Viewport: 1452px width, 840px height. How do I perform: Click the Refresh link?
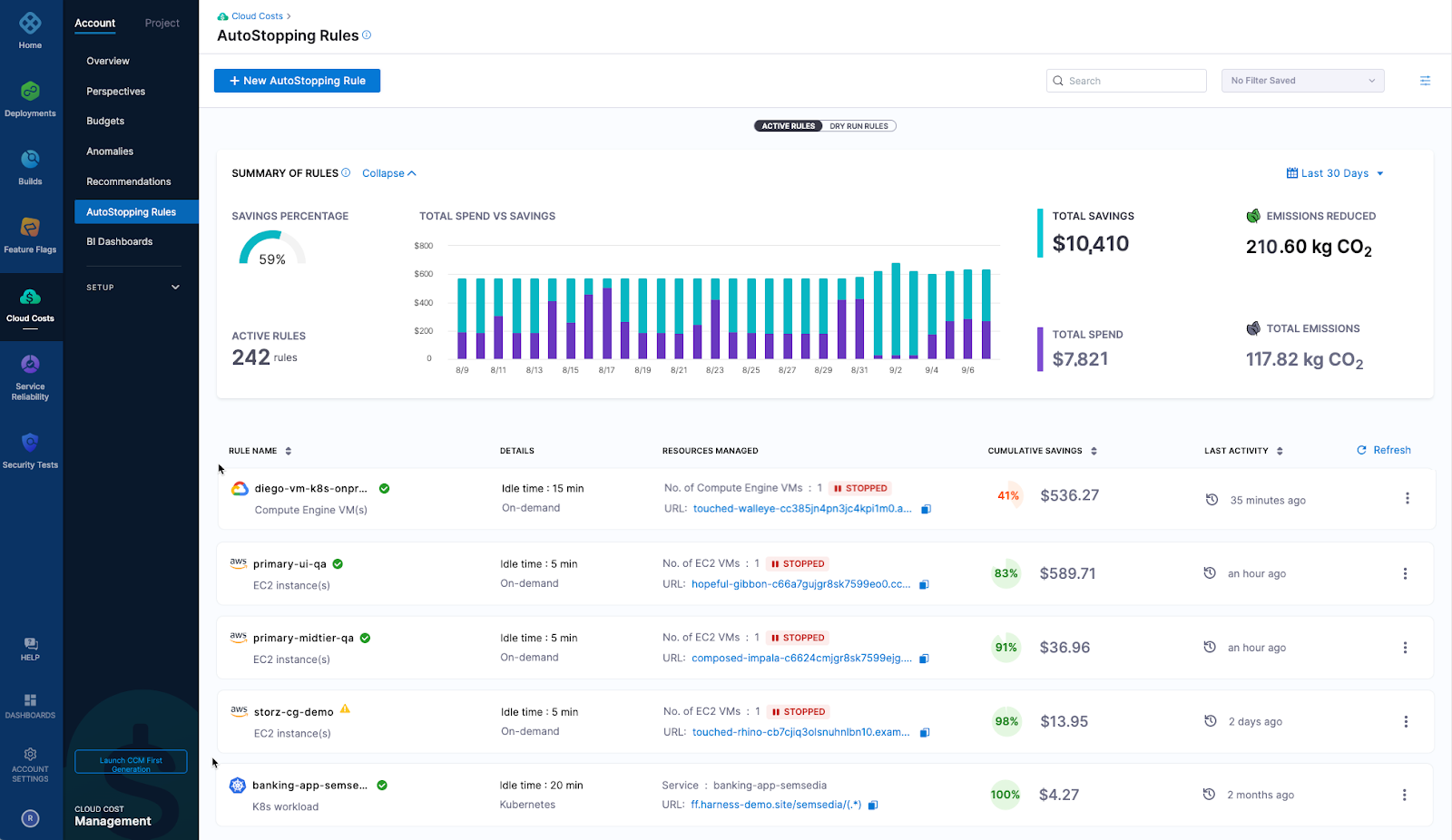1384,450
